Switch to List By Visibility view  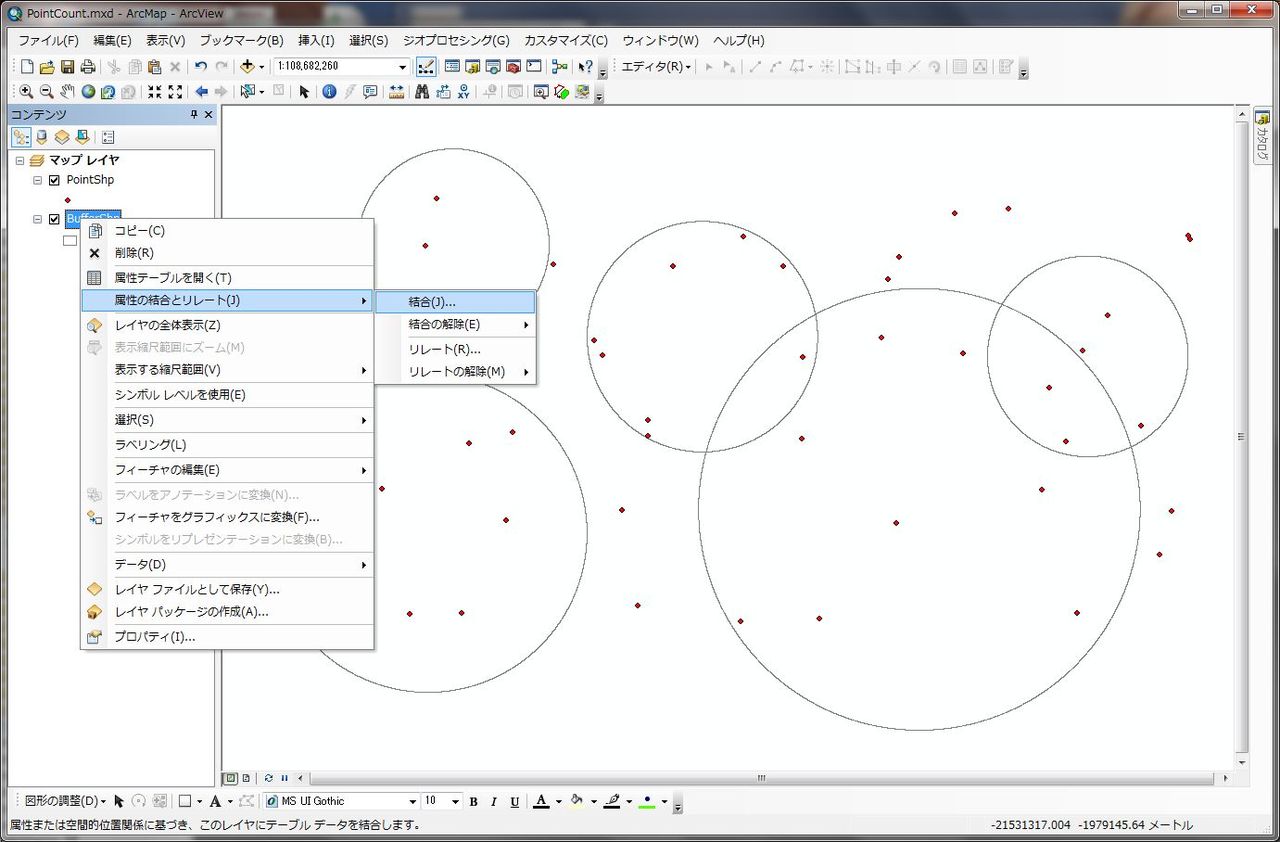click(x=62, y=137)
